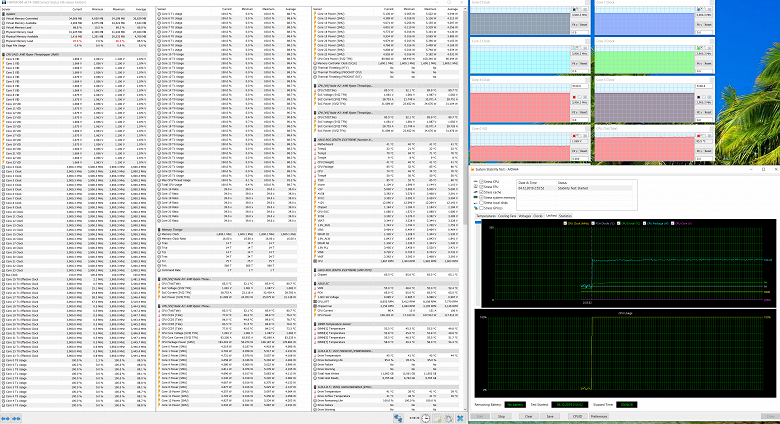Click the Core 4 Clock red color swatch
Image resolution: width=780 pixels, height=424 pixels.
[x=576, y=99]
